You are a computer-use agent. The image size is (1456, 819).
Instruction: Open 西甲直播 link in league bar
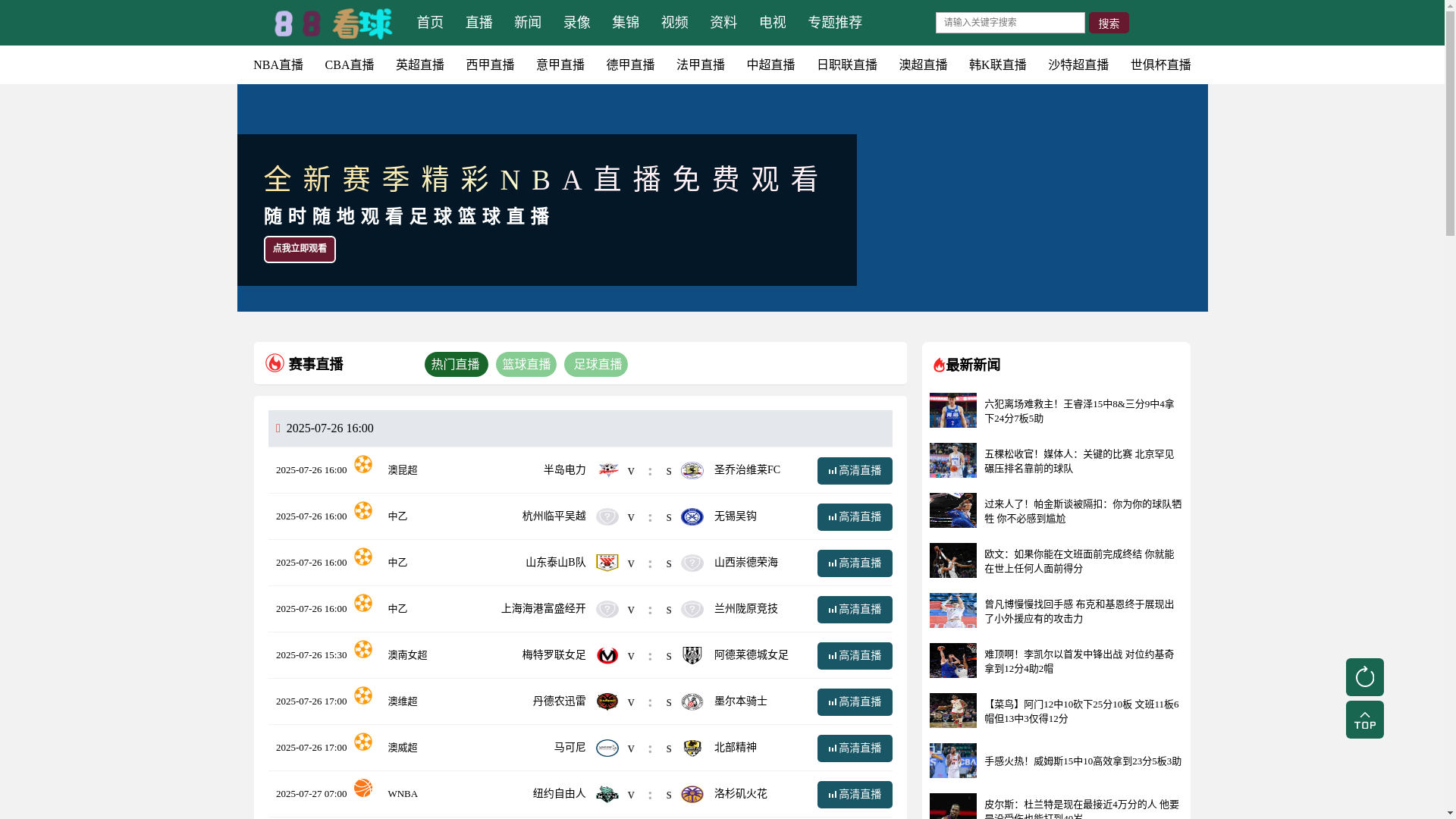click(490, 65)
